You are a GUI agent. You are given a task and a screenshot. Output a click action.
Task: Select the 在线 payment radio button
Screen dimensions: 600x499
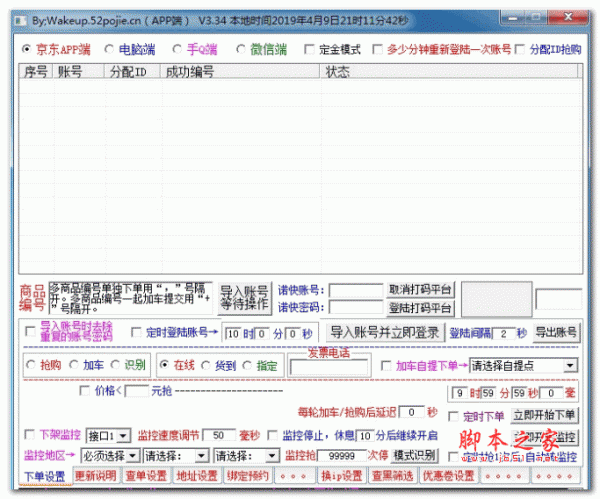tap(164, 365)
